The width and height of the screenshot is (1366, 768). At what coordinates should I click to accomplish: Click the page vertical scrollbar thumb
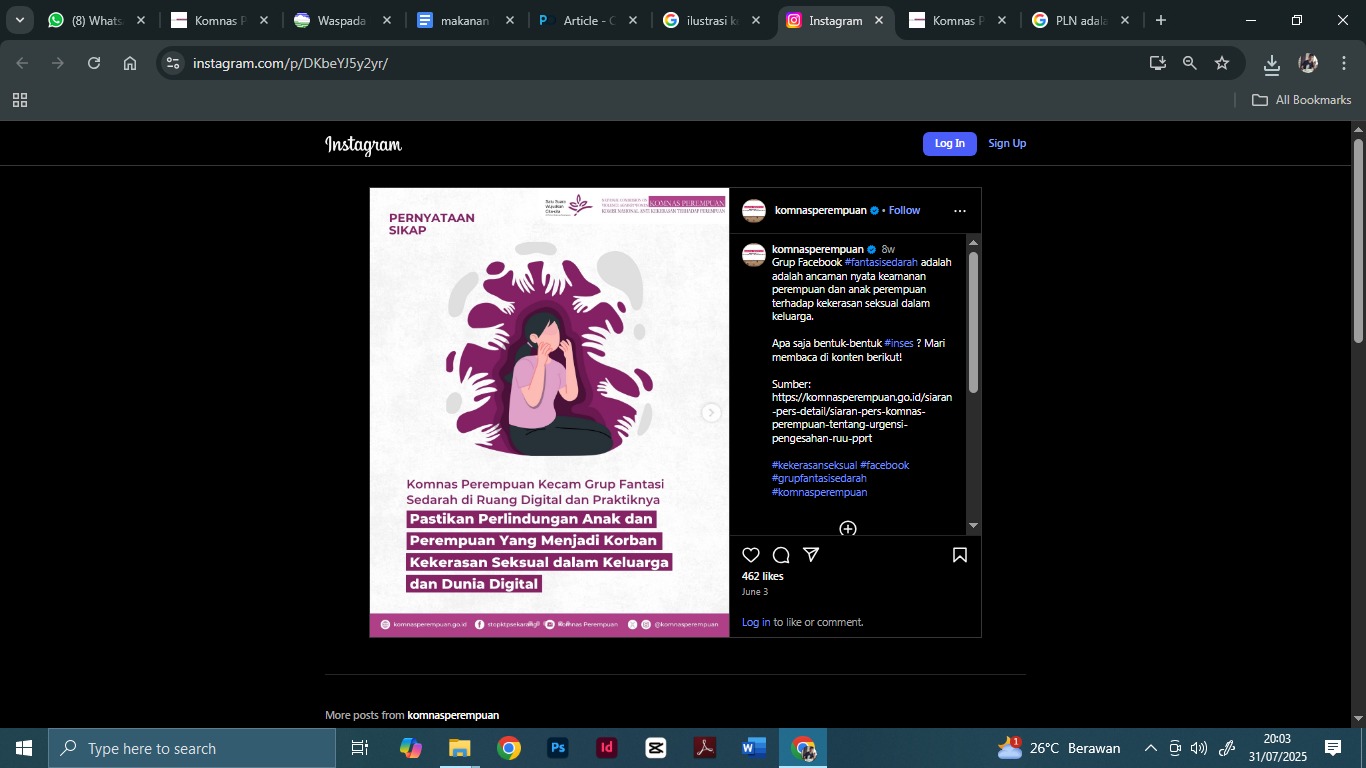1358,241
